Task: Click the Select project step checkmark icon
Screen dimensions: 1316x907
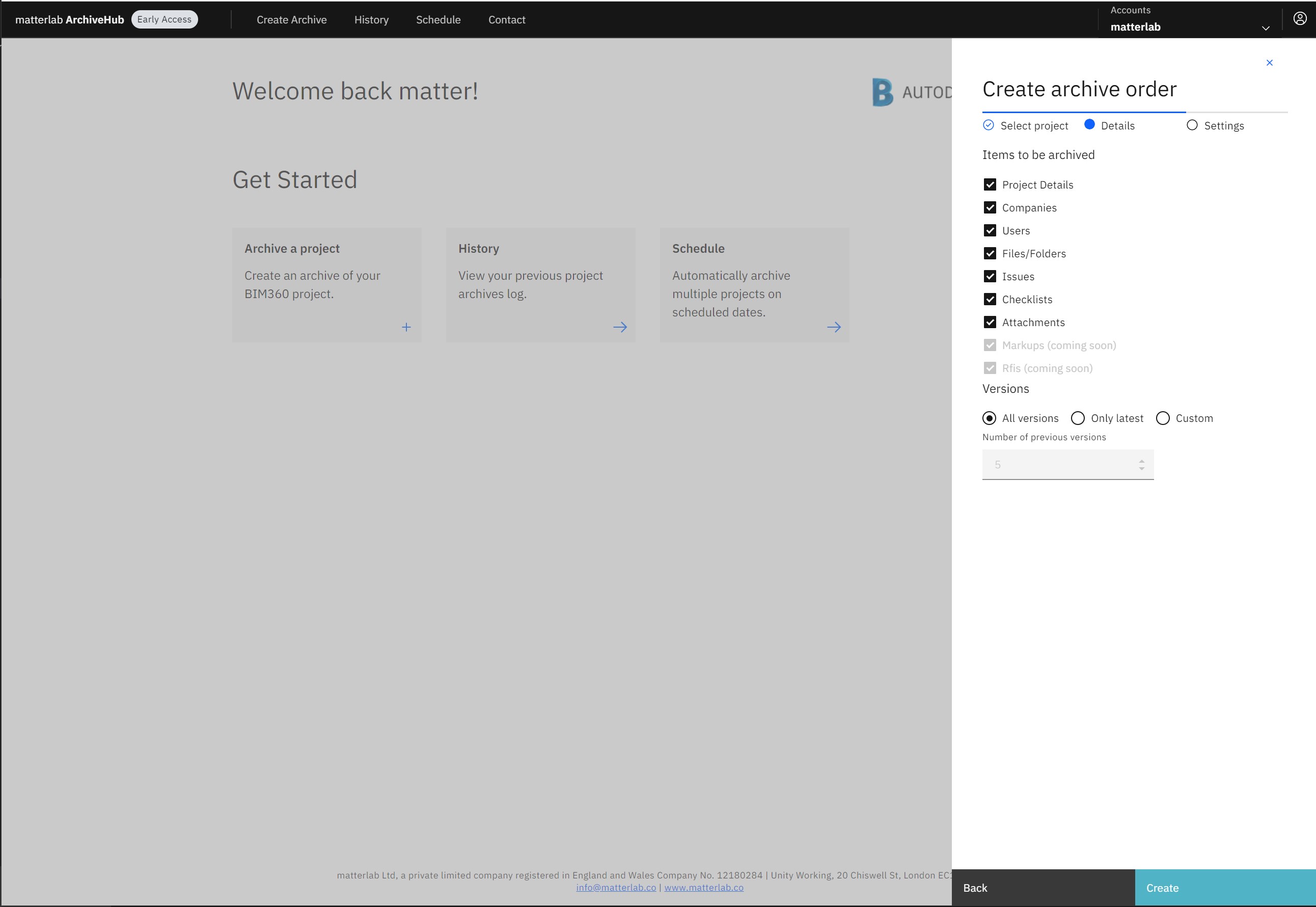Action: [x=989, y=125]
